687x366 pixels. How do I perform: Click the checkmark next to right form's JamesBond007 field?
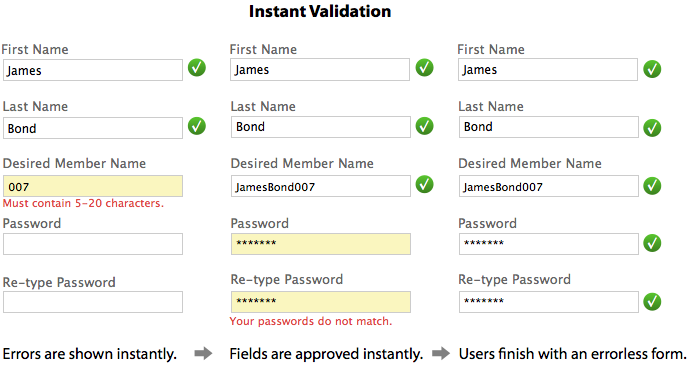pyautogui.click(x=652, y=186)
